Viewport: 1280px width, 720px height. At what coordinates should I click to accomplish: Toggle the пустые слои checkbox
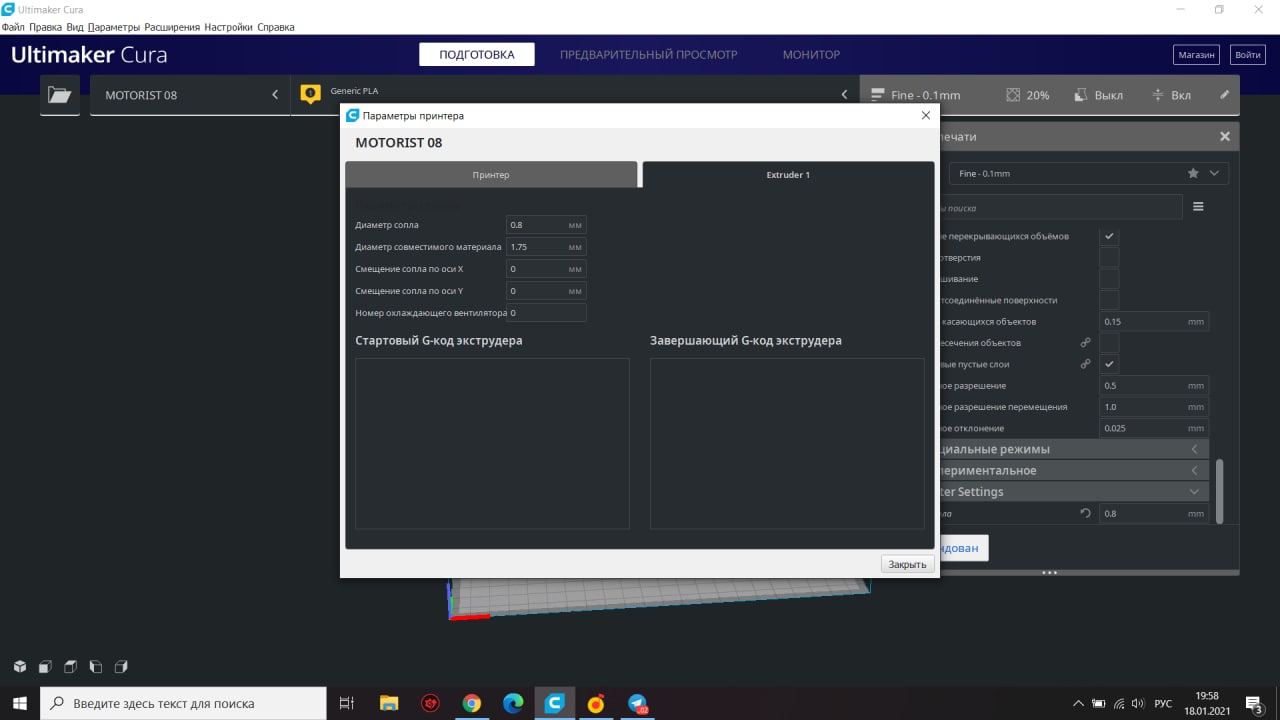tap(1109, 364)
